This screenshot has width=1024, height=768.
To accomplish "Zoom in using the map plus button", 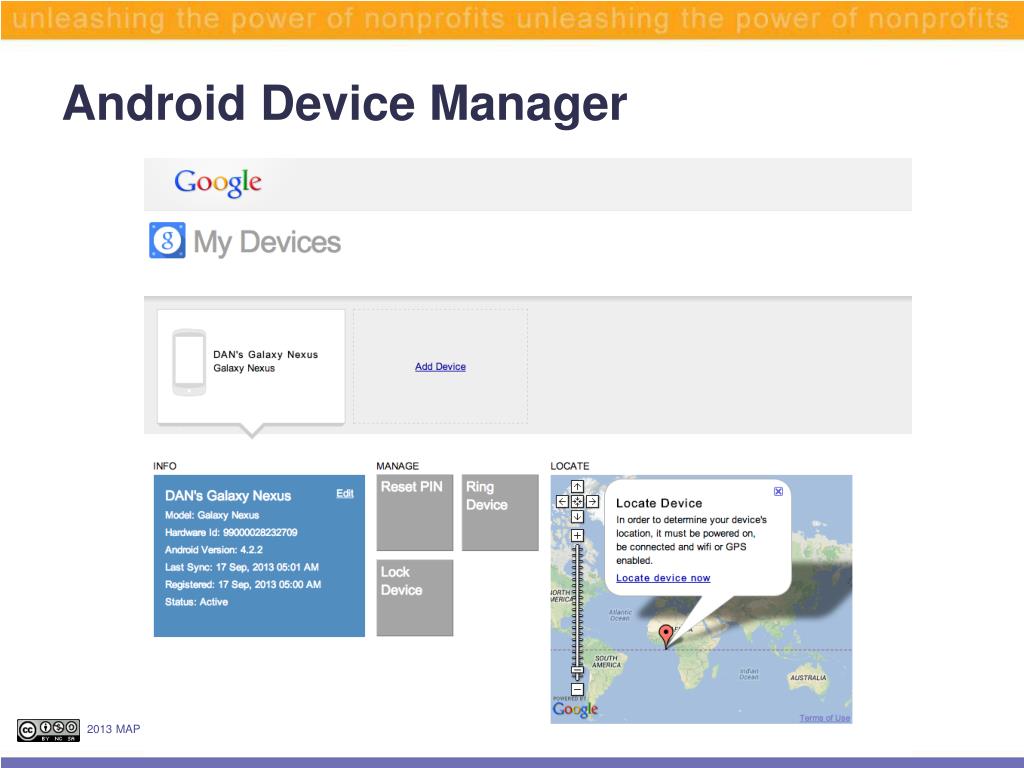I will (577, 536).
